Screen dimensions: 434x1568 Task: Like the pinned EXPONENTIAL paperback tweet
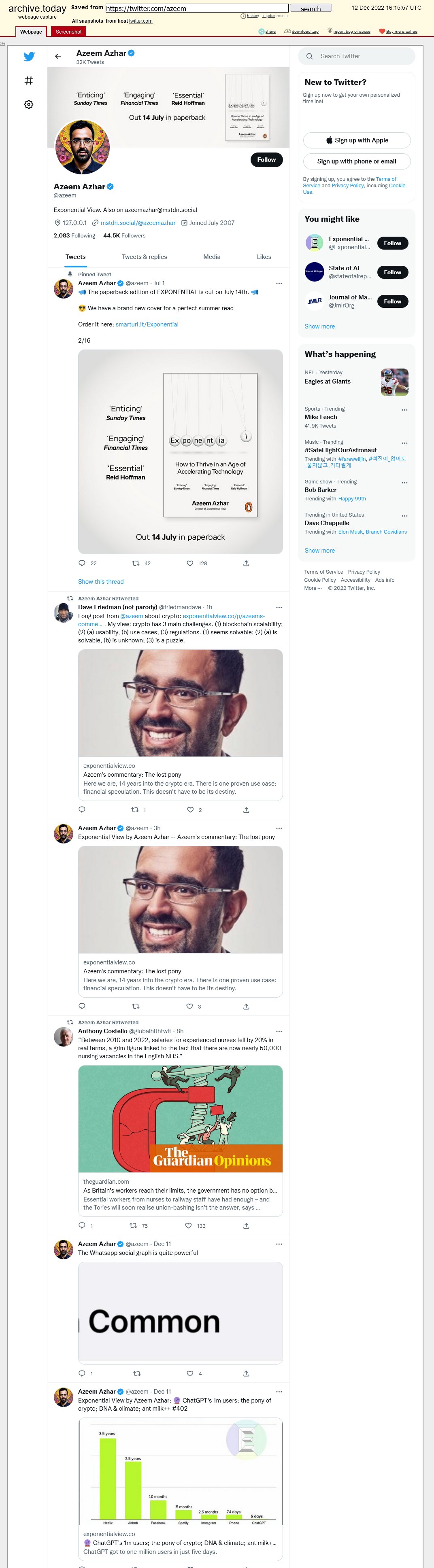(190, 563)
